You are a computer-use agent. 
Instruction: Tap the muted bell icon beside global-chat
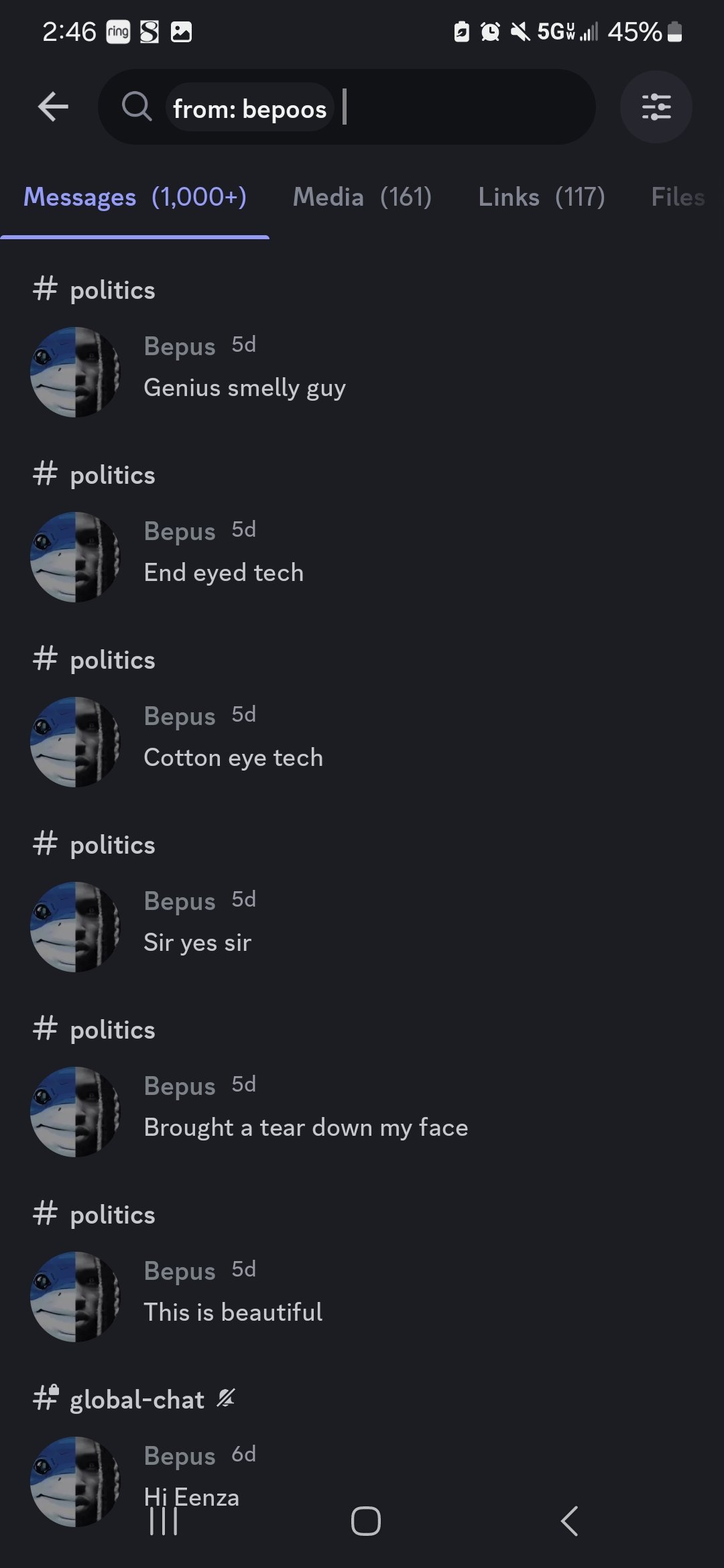tap(226, 1398)
